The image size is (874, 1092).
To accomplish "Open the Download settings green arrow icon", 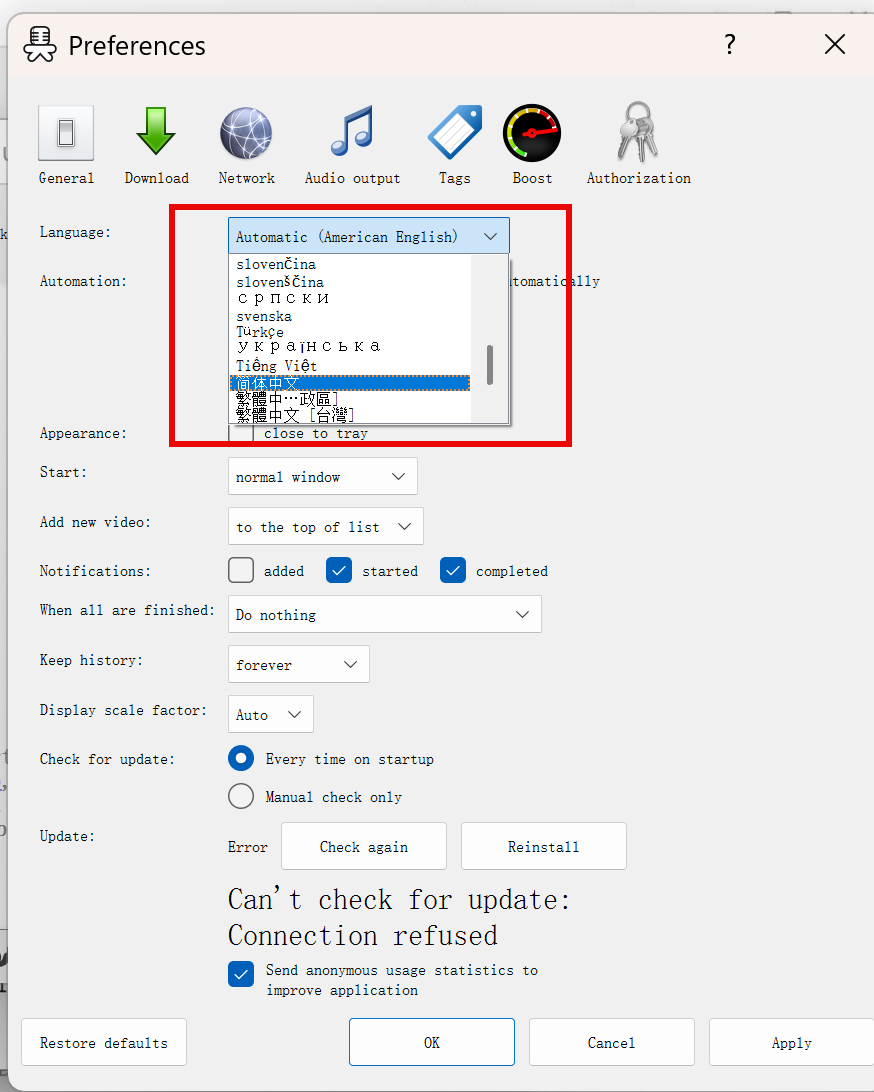I will [156, 134].
